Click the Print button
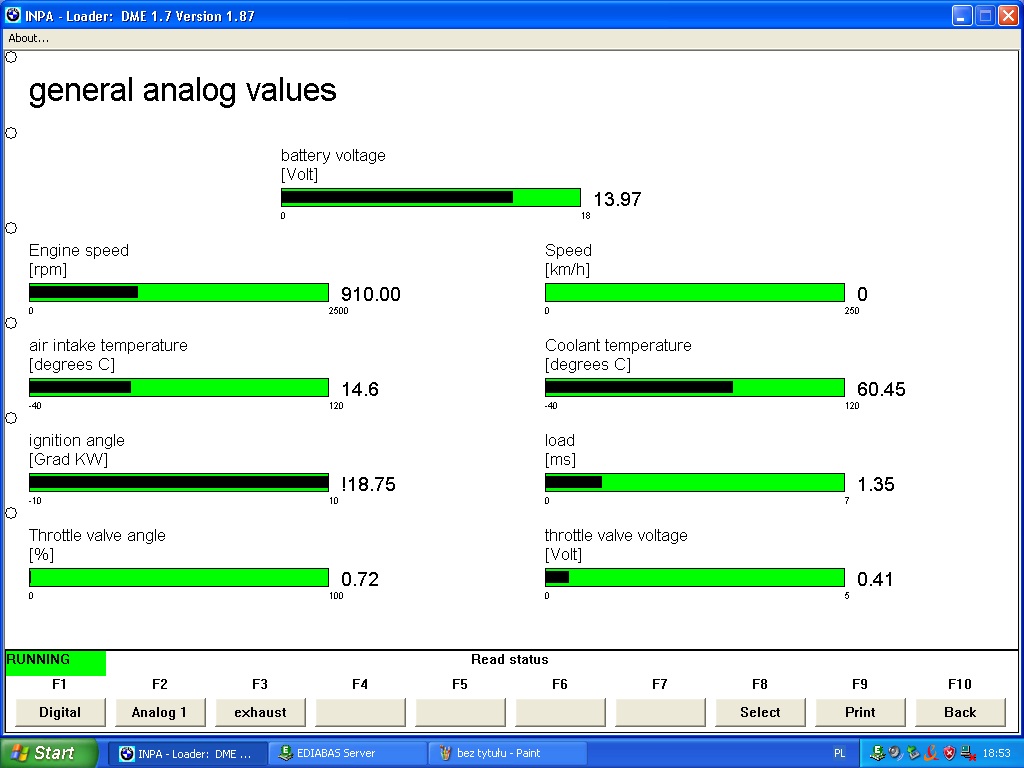Image resolution: width=1024 pixels, height=768 pixels. tap(860, 712)
